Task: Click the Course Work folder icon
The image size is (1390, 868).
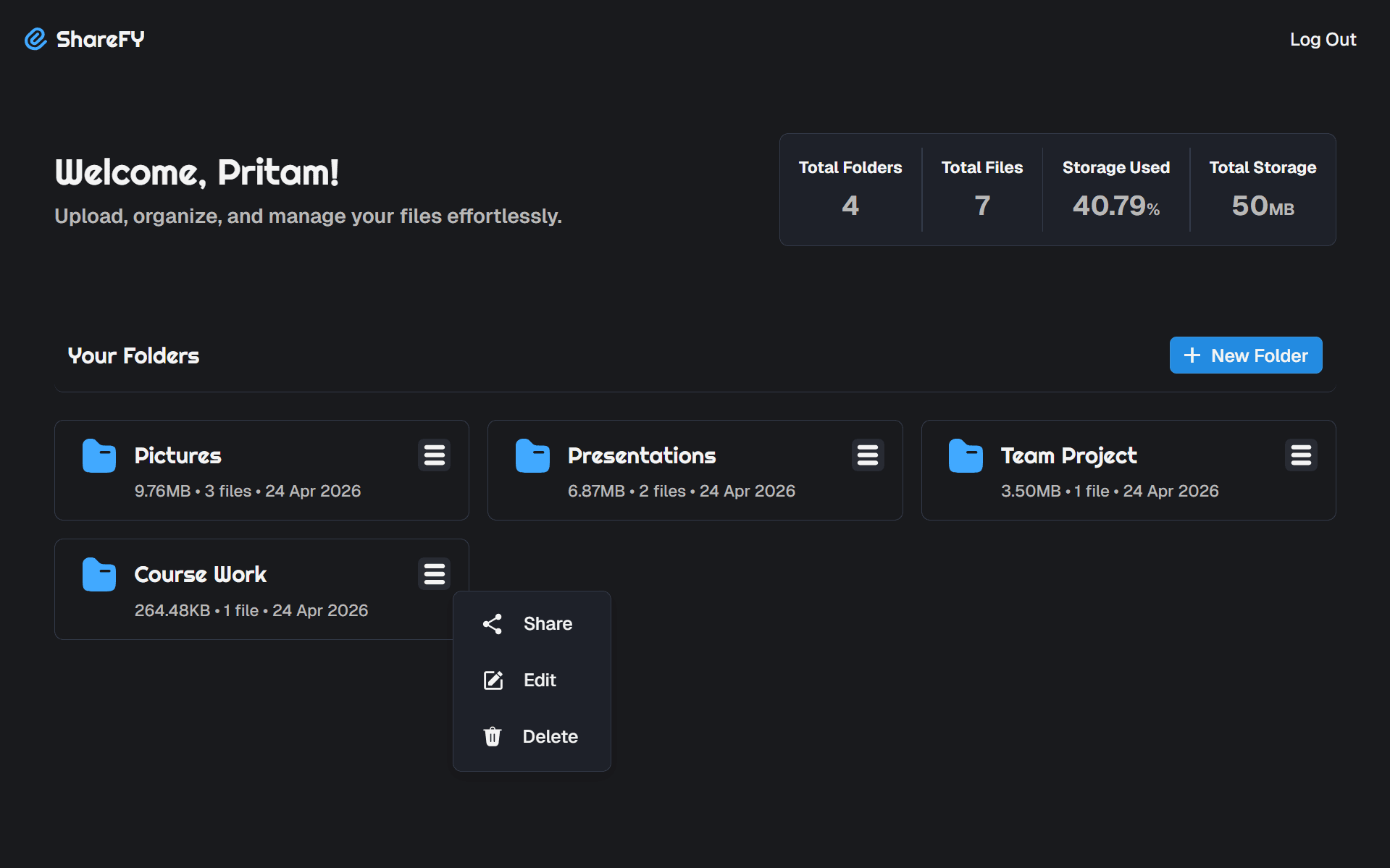Action: [x=99, y=575]
